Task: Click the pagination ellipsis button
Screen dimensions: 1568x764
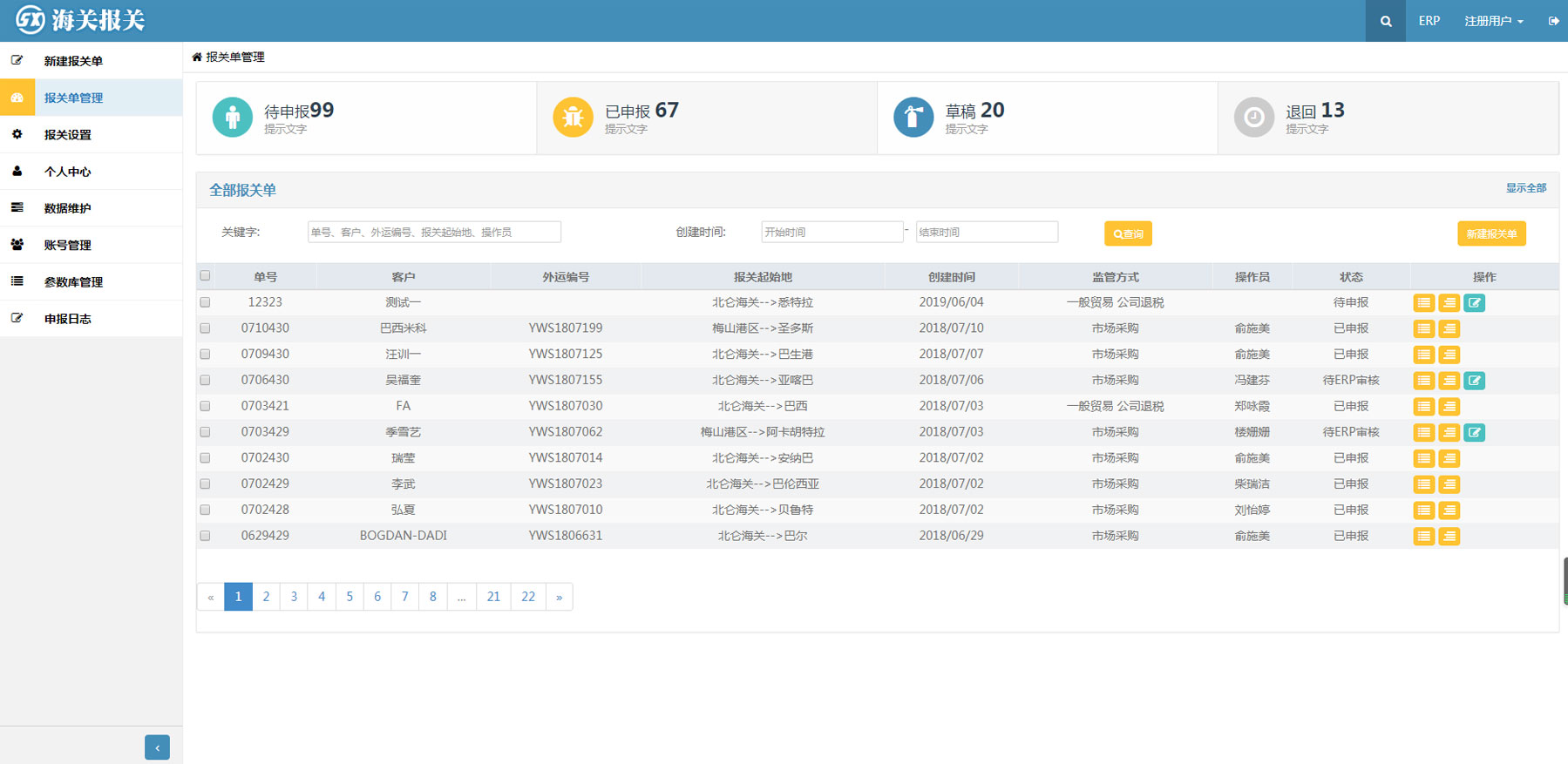Action: pyautogui.click(x=461, y=597)
